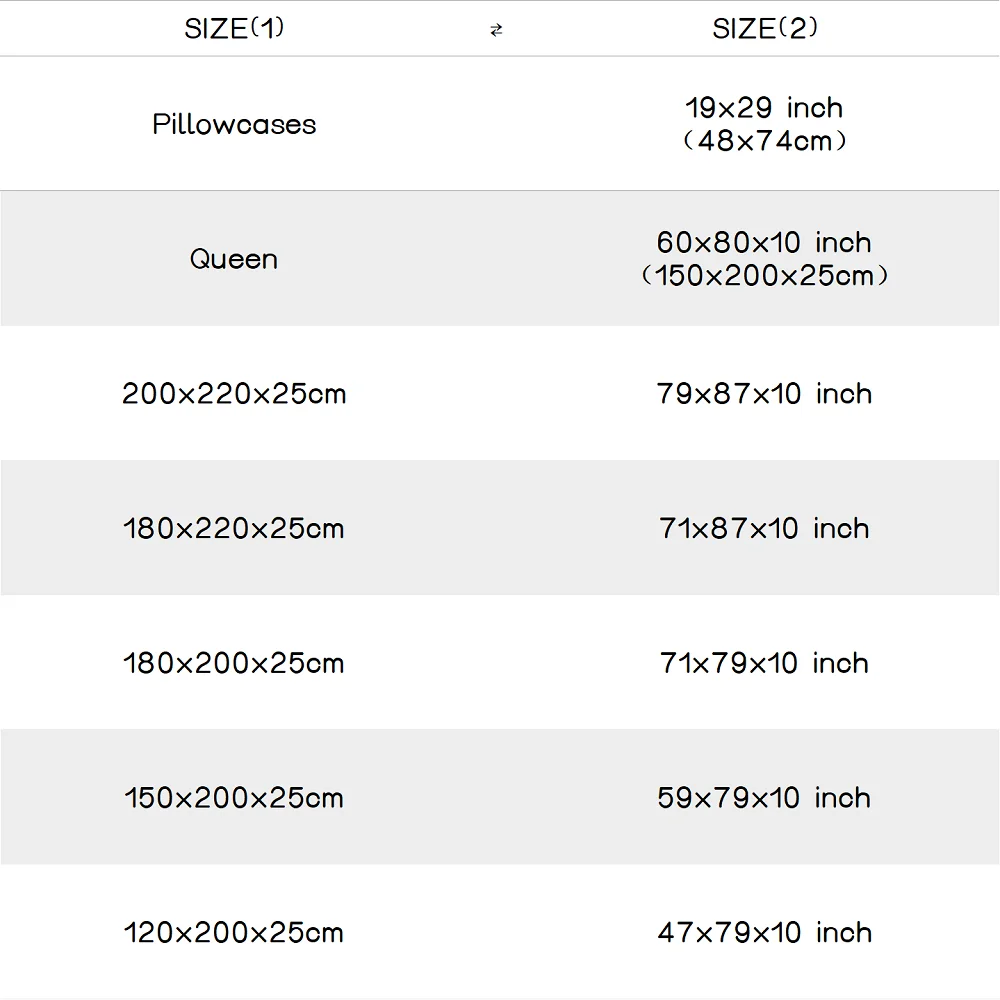Click the 71x87x10 inch value
The height and width of the screenshot is (1000, 1000).
(764, 528)
